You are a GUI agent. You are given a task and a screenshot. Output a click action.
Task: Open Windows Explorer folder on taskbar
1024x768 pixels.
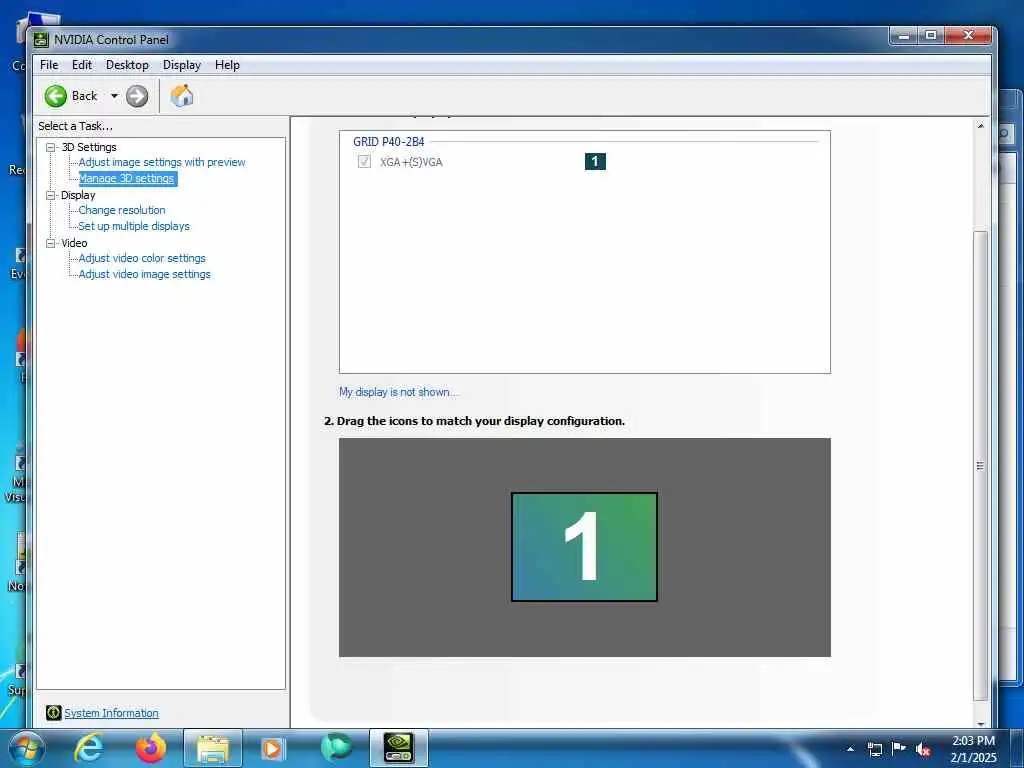pos(213,749)
